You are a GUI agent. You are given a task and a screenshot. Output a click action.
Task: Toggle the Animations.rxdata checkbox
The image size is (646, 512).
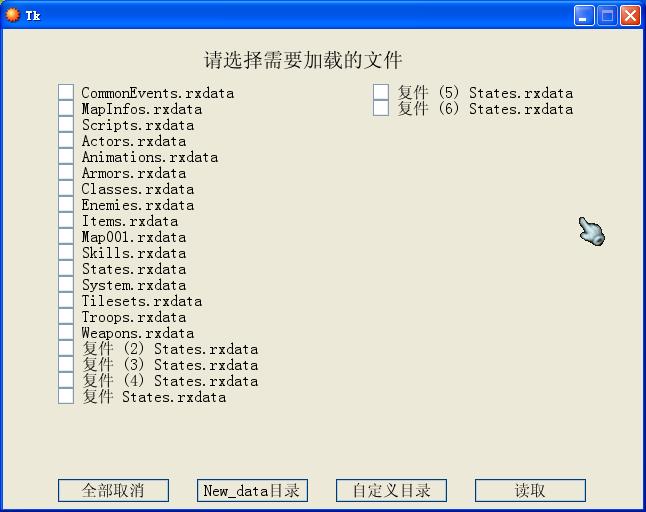(x=66, y=157)
